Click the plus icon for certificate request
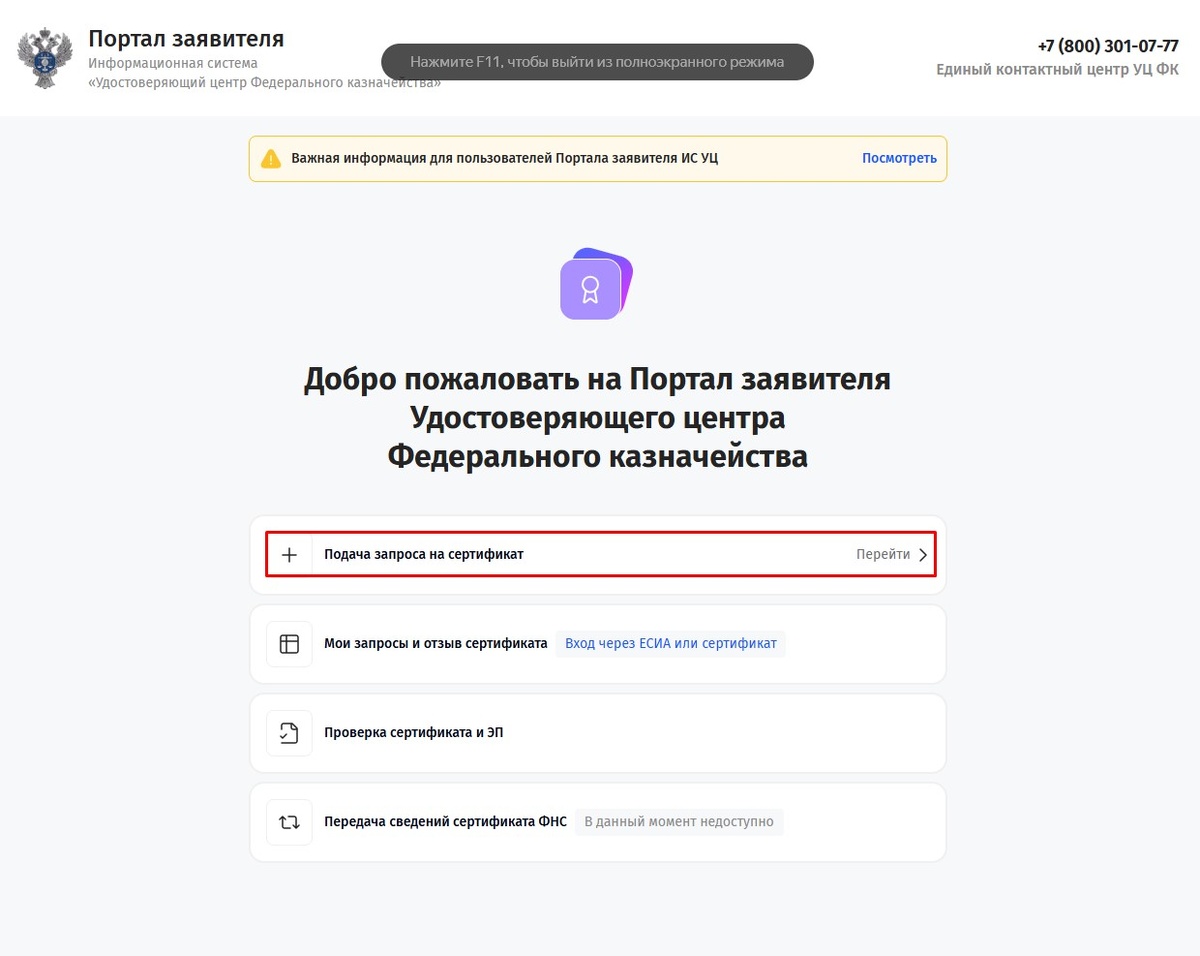1200x956 pixels. click(289, 555)
